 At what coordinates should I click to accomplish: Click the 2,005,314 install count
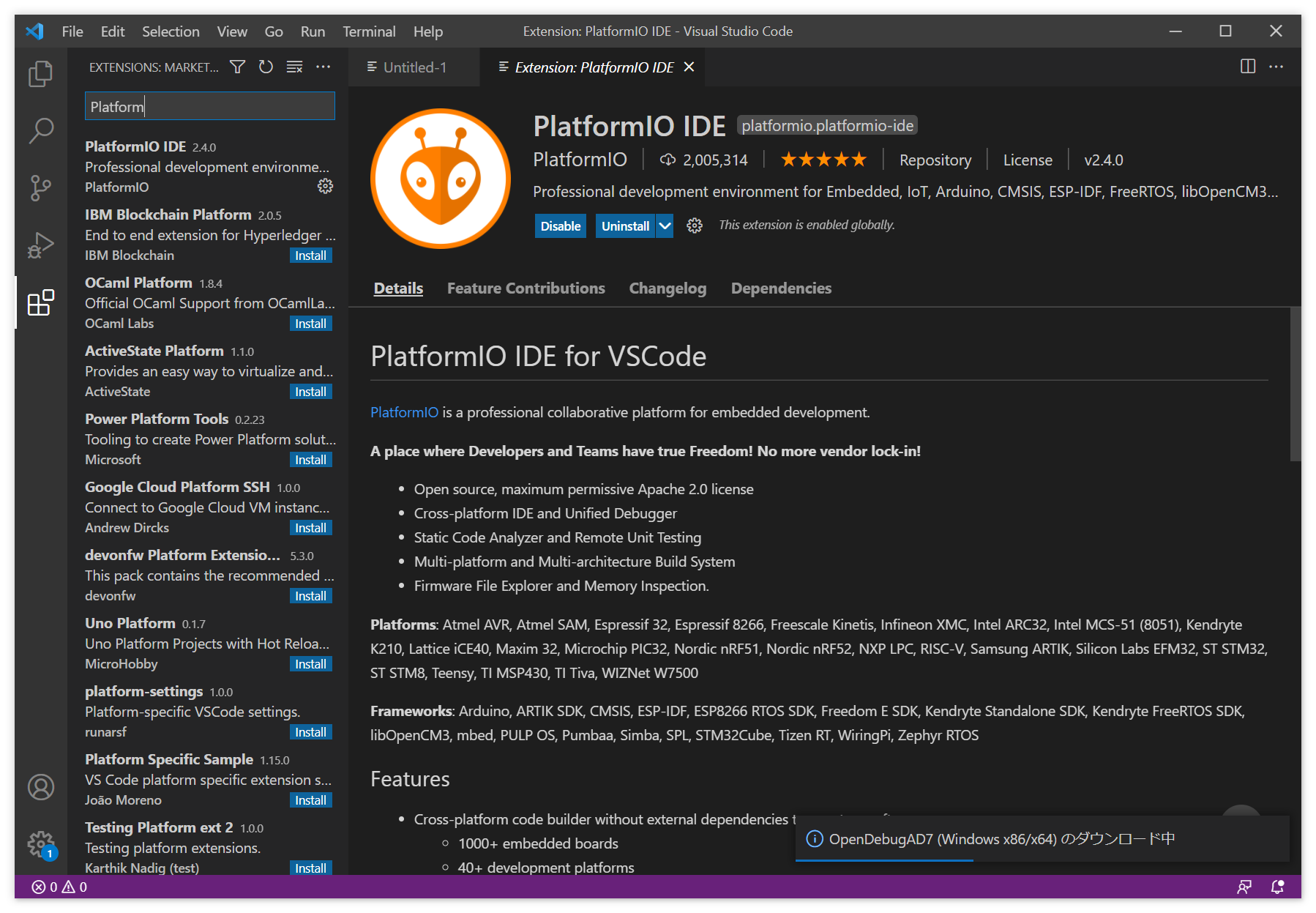[x=704, y=160]
